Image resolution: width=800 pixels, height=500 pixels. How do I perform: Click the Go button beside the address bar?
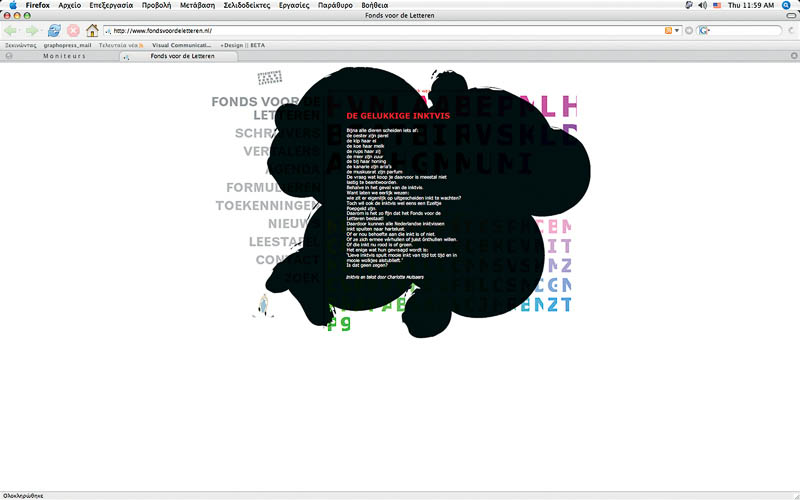coord(688,31)
